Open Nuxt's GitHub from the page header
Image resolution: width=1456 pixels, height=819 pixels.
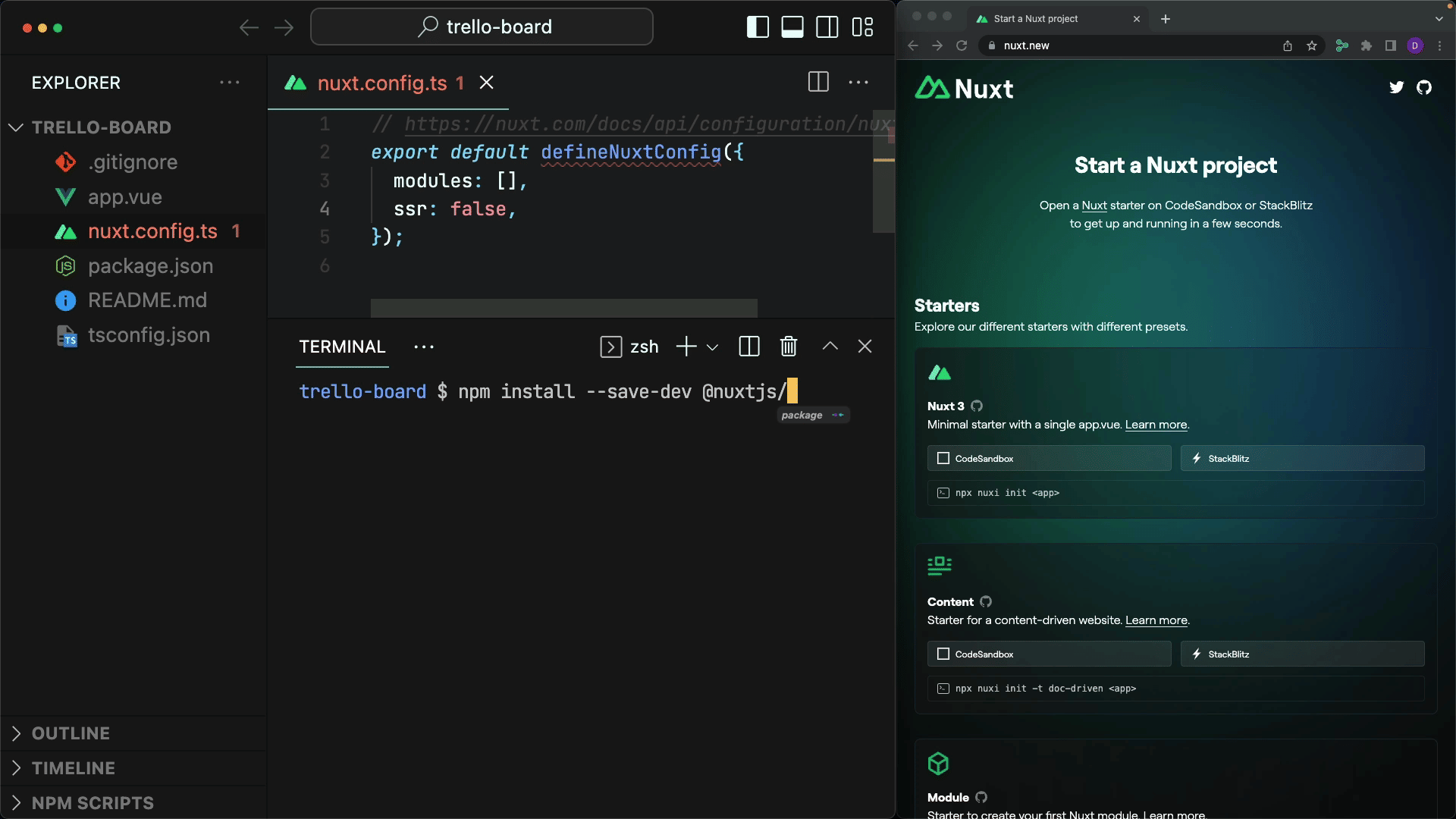(1424, 87)
